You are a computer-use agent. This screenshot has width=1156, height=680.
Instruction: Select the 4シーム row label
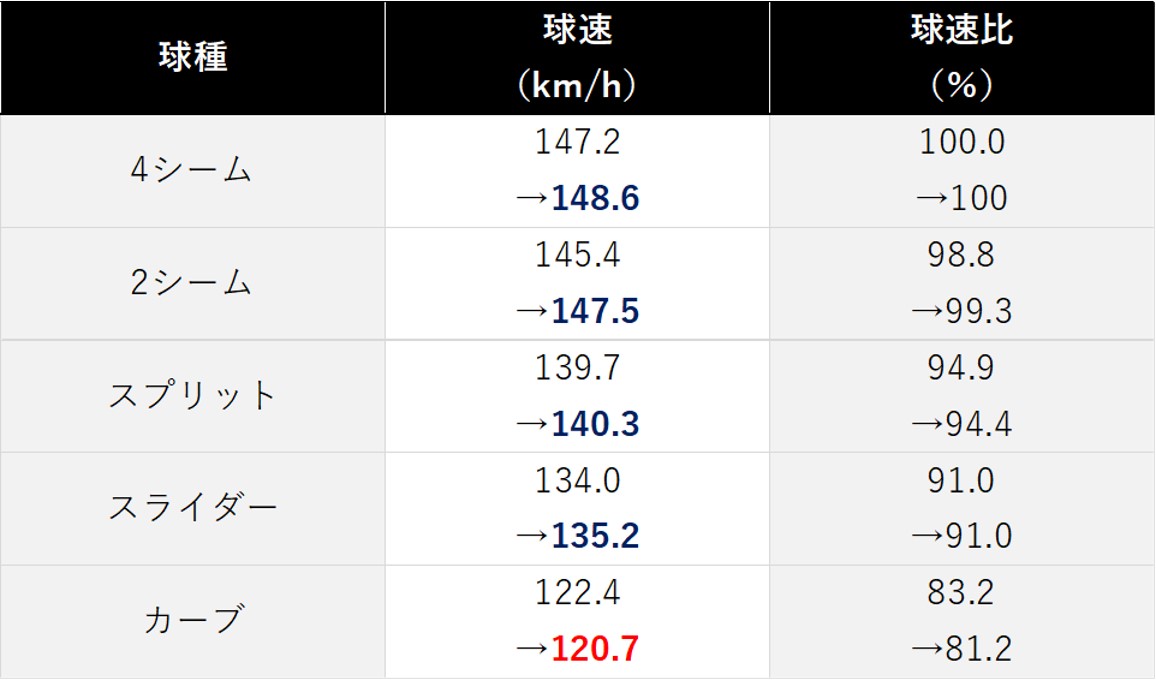[192, 170]
